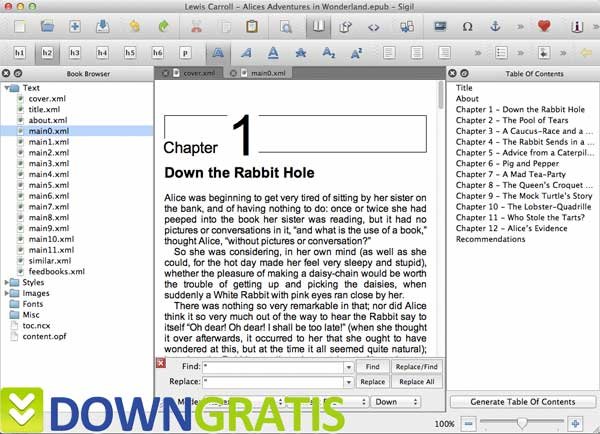Click the Open folder toolbar icon

(x=47, y=26)
